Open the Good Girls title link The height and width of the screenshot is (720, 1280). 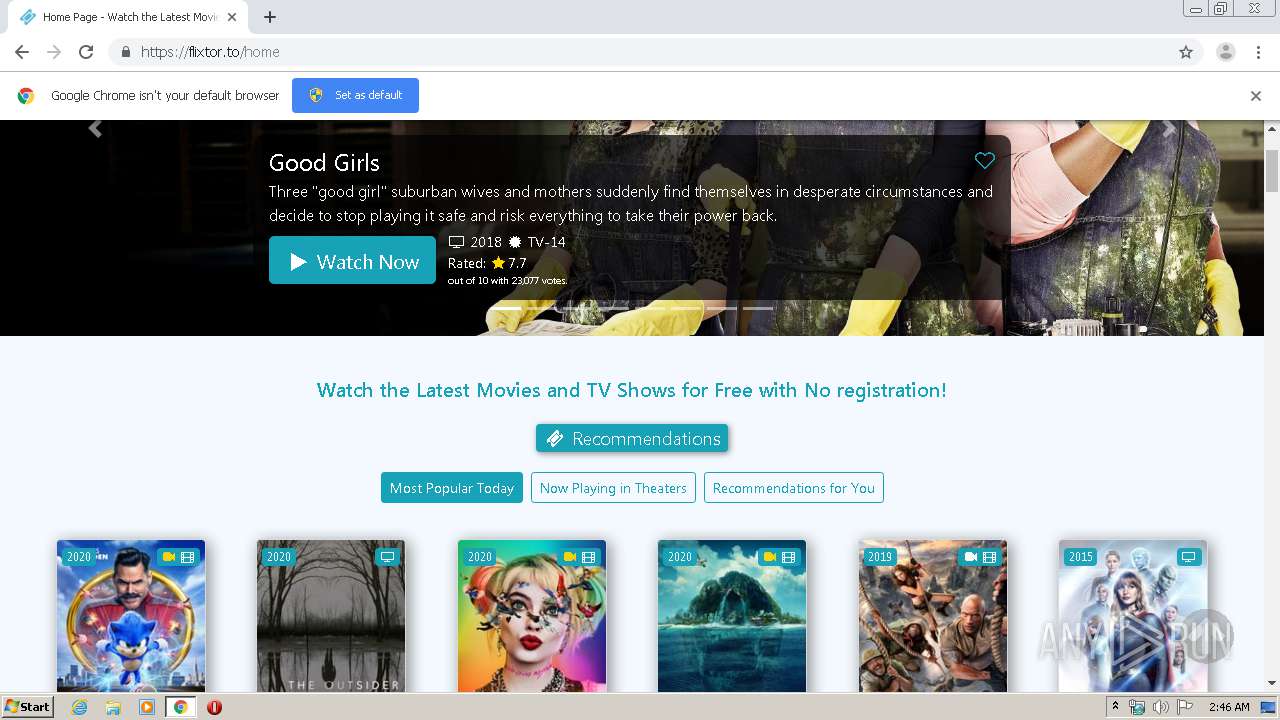[x=324, y=163]
